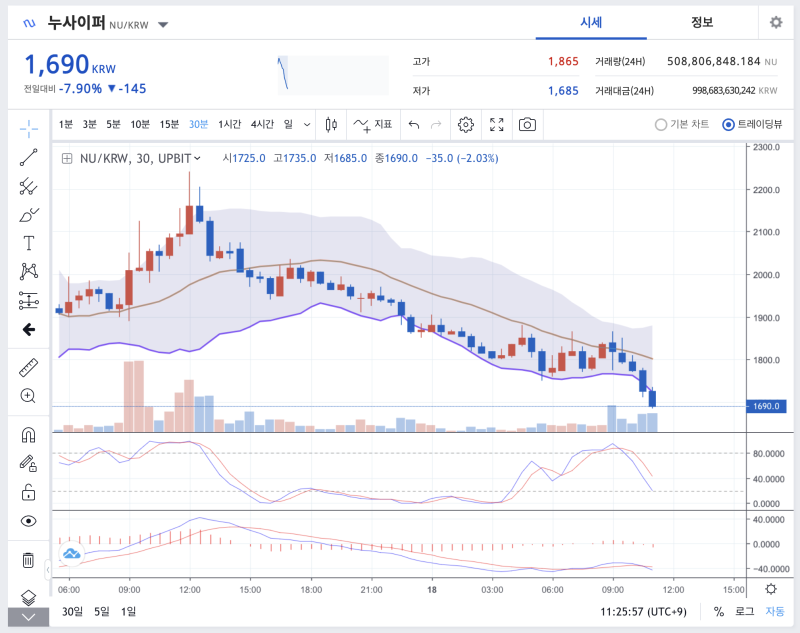The image size is (800, 633).
Task: Expand the more time intervals dropdown
Action: coord(307,124)
